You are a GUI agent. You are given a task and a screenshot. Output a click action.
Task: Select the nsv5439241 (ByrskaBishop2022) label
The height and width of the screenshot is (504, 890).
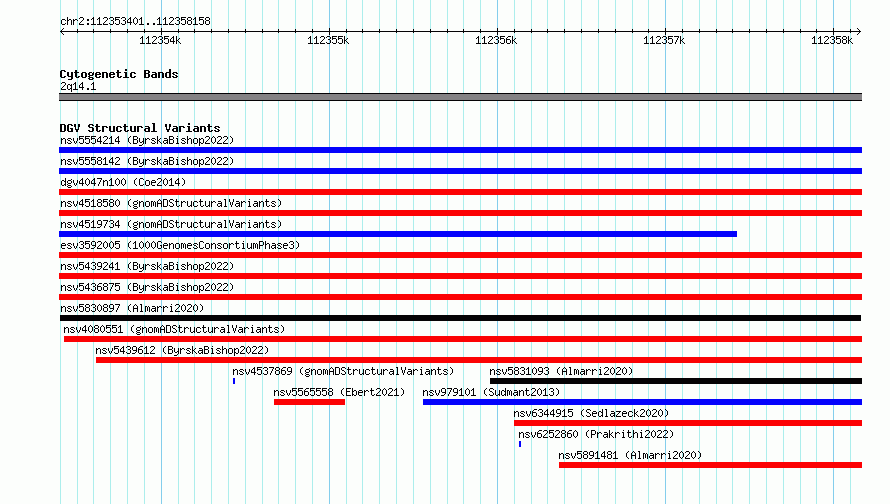click(147, 266)
